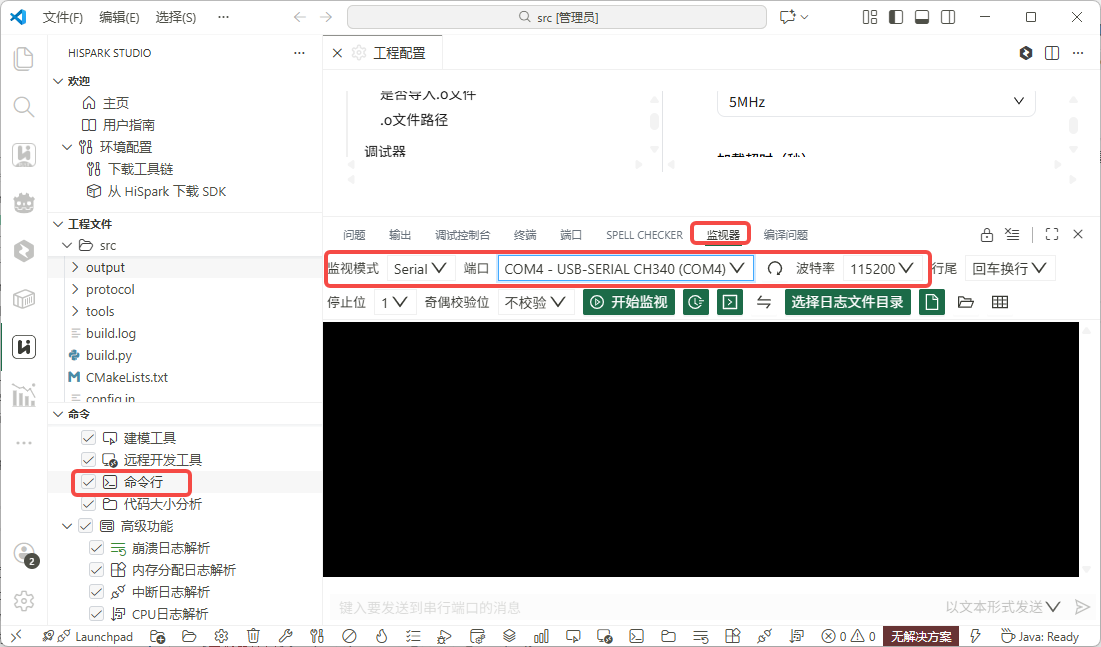This screenshot has width=1101, height=647.
Task: Click Launchpad in the status bar
Action: point(104,636)
